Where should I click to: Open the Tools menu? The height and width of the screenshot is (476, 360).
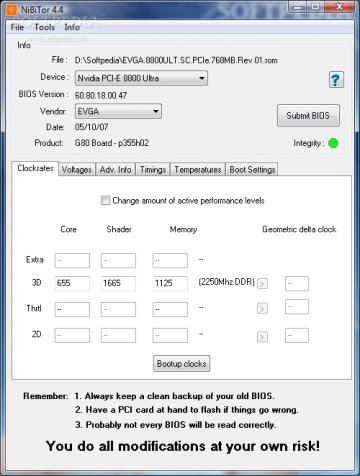click(44, 27)
